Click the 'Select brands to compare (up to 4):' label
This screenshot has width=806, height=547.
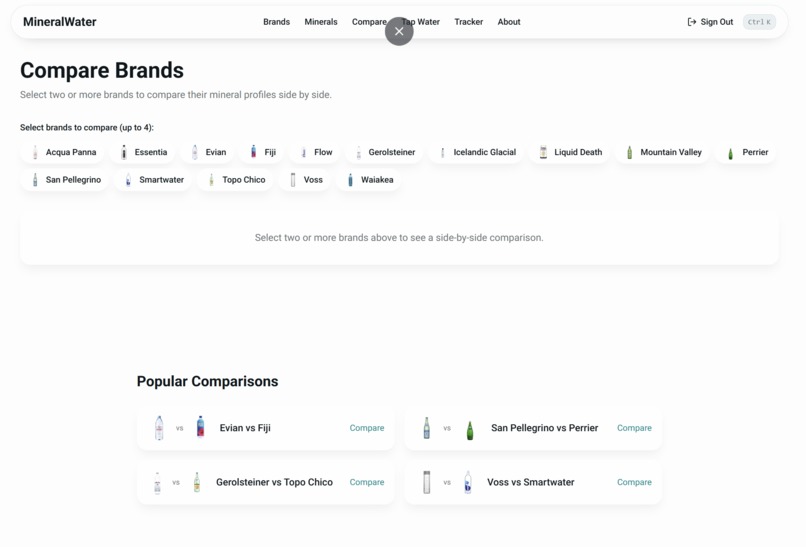point(87,127)
